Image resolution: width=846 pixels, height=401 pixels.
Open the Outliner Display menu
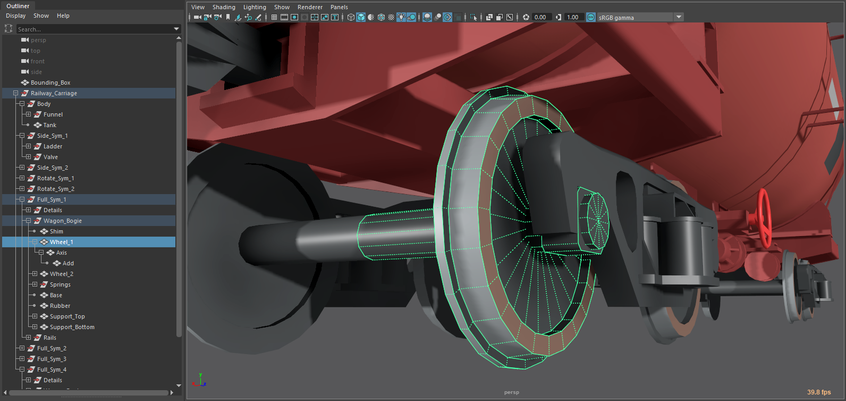15,16
